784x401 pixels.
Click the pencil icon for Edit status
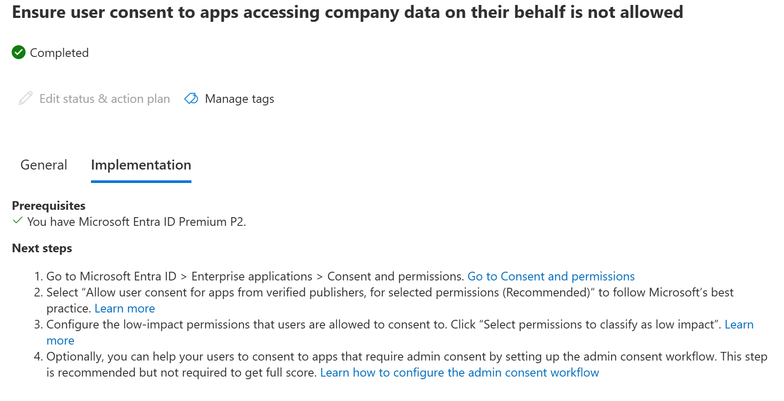tap(26, 99)
